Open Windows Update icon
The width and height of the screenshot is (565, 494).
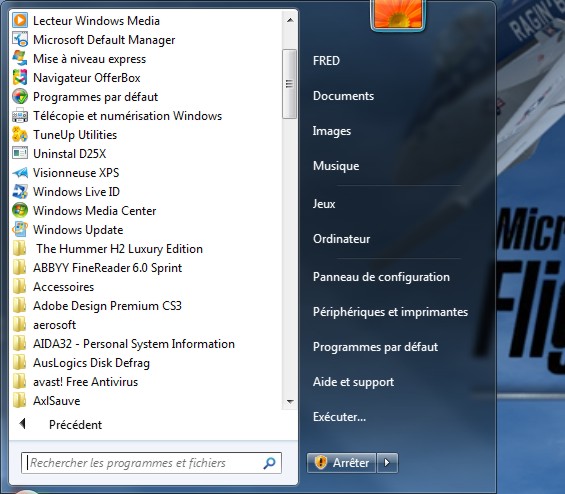point(19,230)
